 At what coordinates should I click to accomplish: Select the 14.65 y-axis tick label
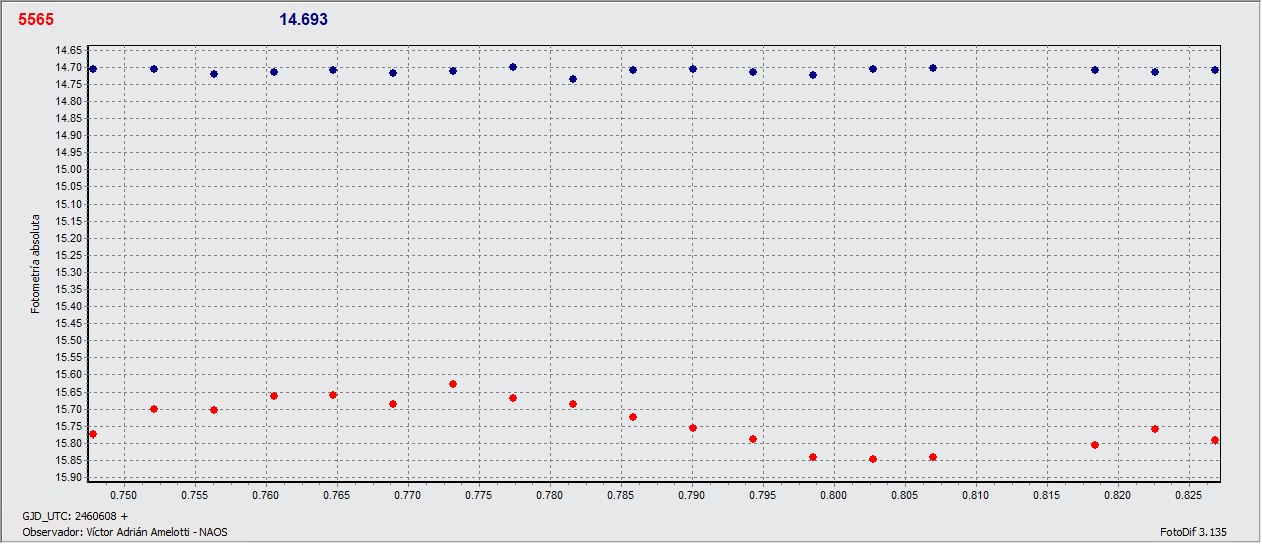69,50
